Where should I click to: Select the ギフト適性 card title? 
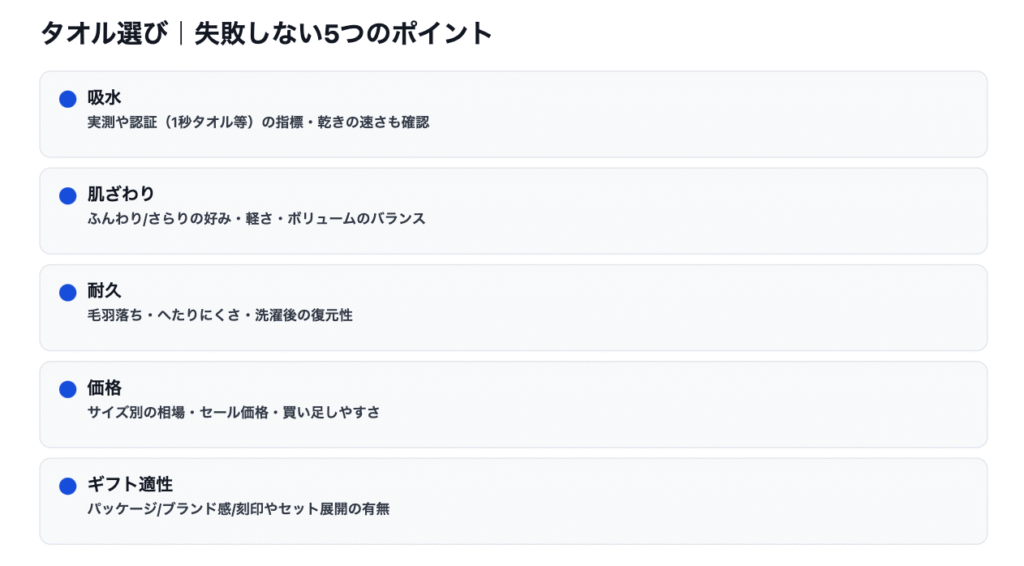(x=130, y=485)
